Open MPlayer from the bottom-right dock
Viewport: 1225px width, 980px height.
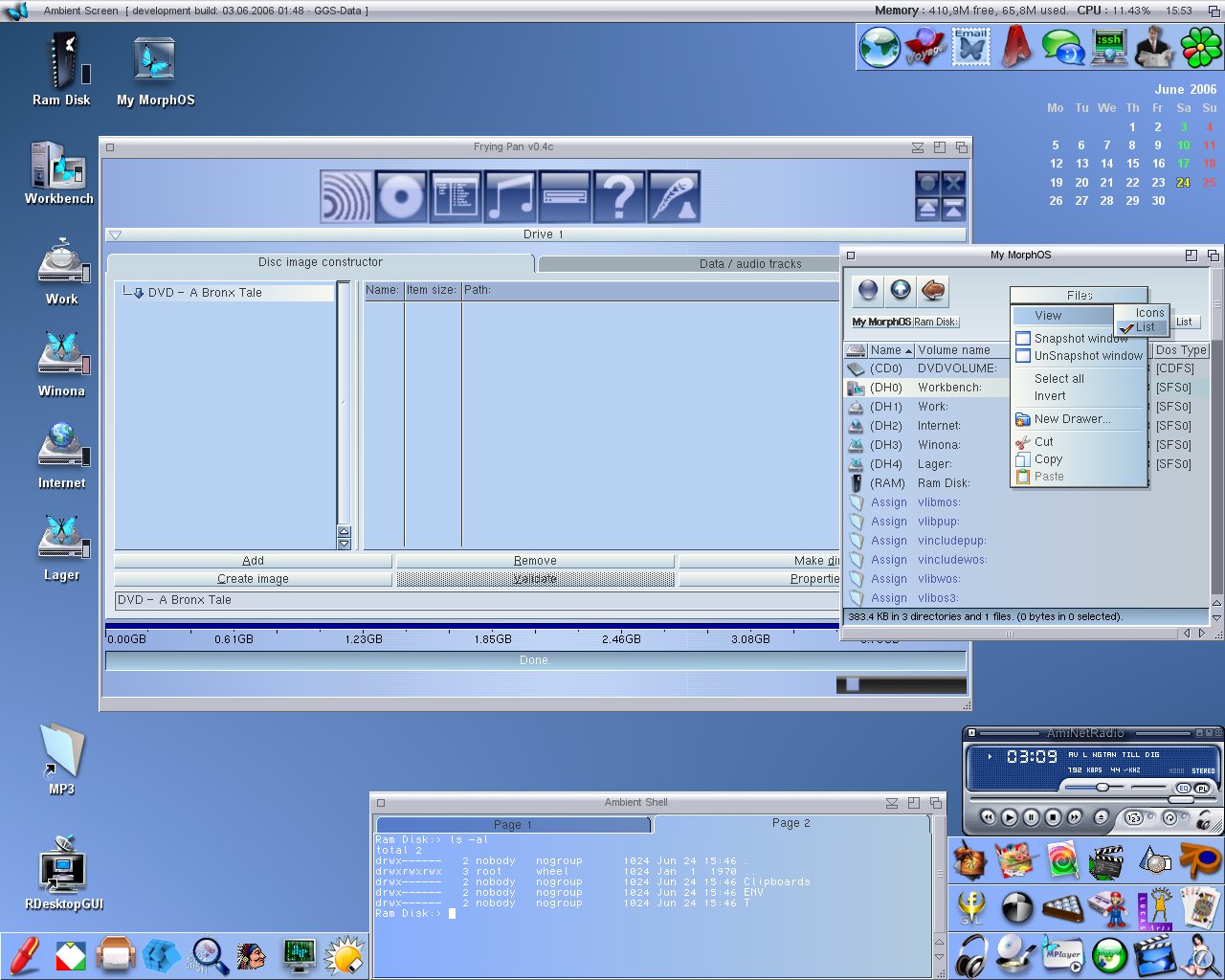point(1062,955)
